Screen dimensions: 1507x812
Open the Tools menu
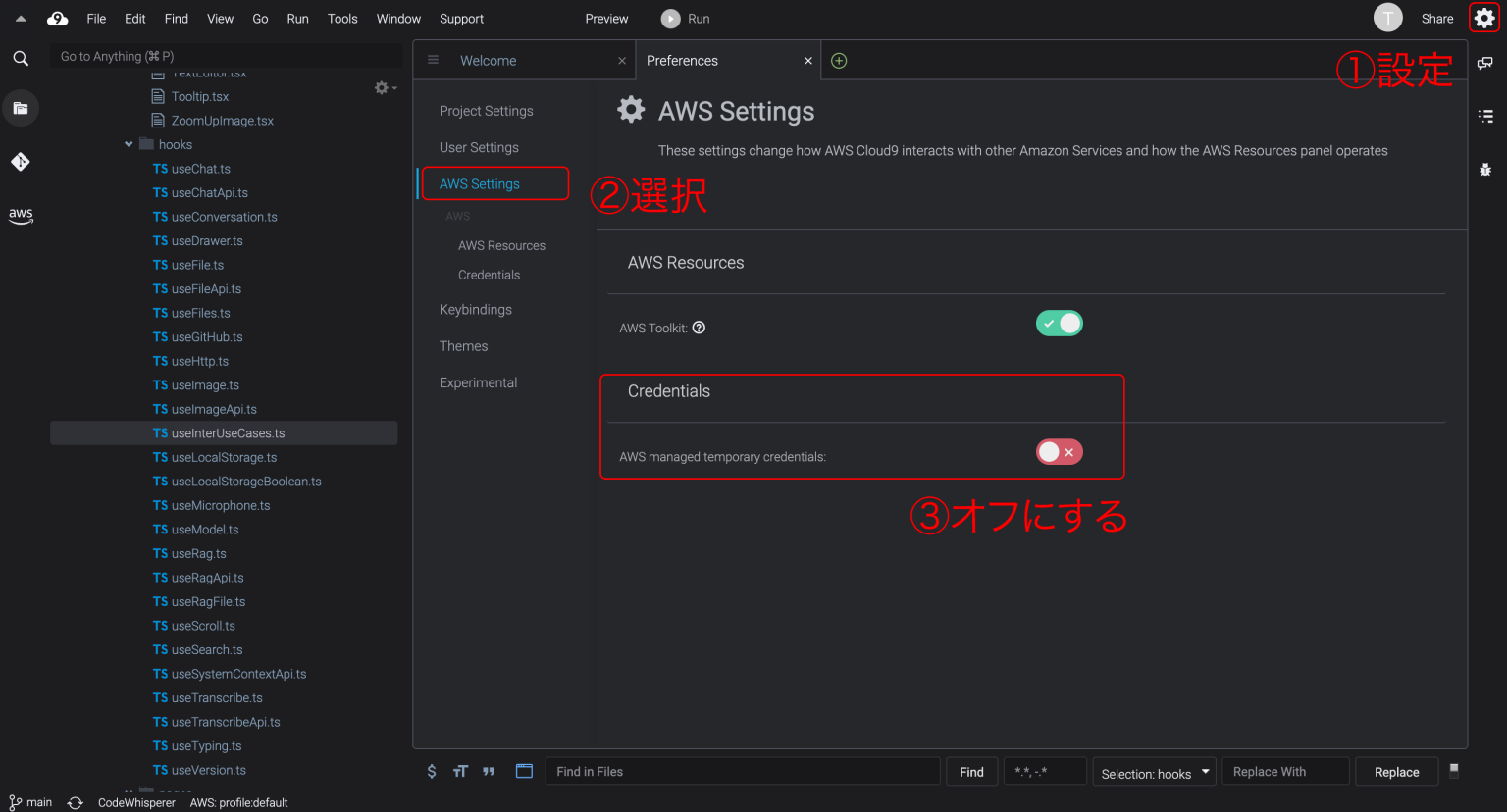click(342, 19)
